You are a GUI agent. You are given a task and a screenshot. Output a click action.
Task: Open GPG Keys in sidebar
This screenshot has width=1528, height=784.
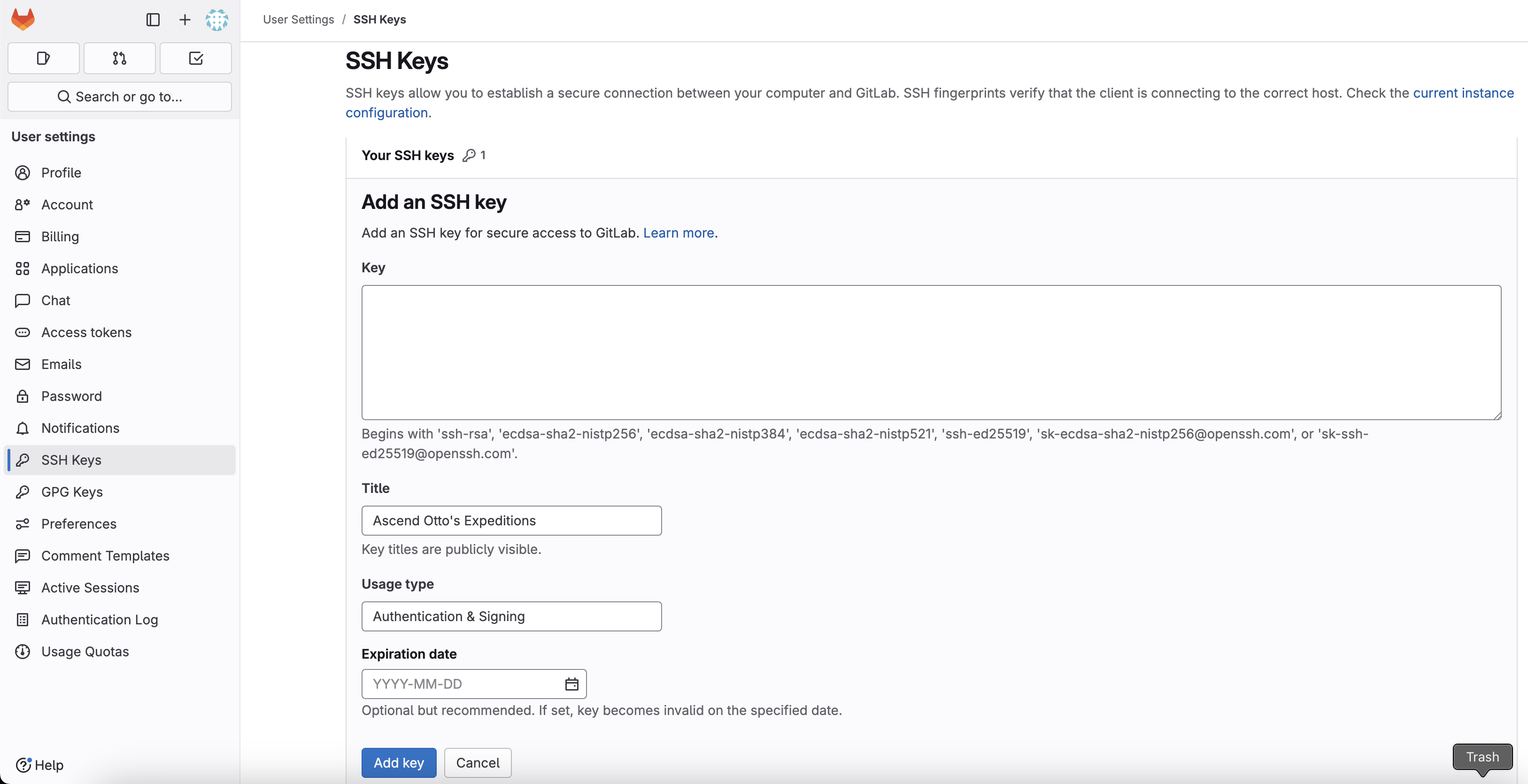[x=72, y=492]
